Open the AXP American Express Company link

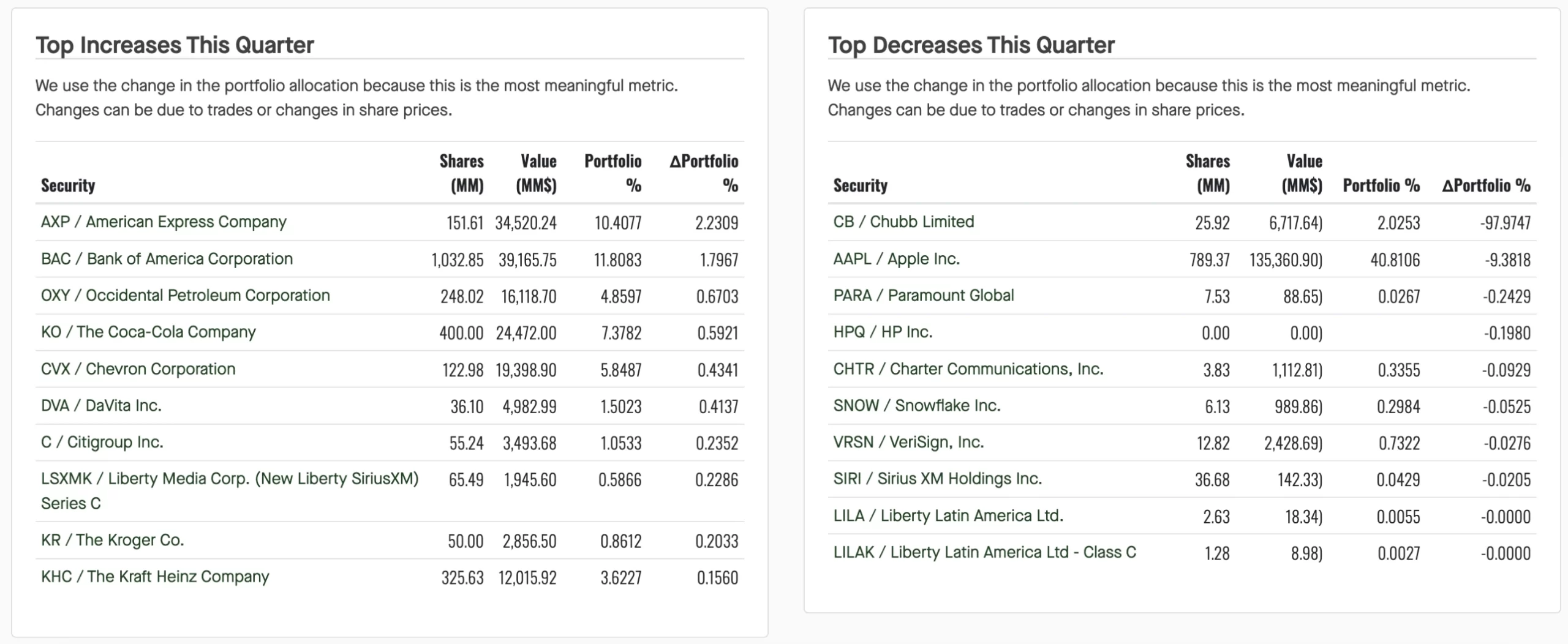[164, 222]
